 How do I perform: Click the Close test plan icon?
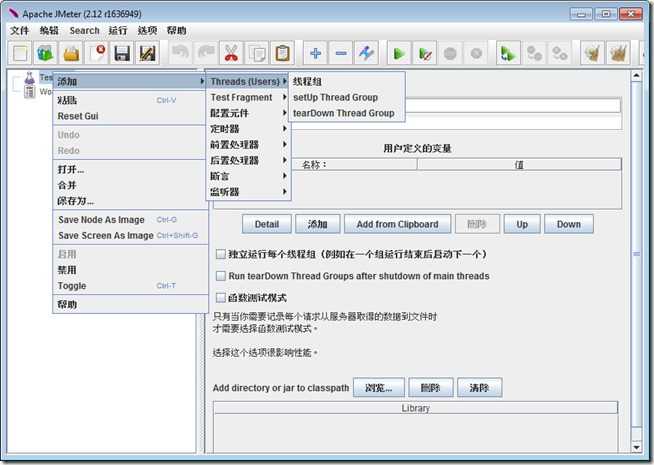pos(97,53)
